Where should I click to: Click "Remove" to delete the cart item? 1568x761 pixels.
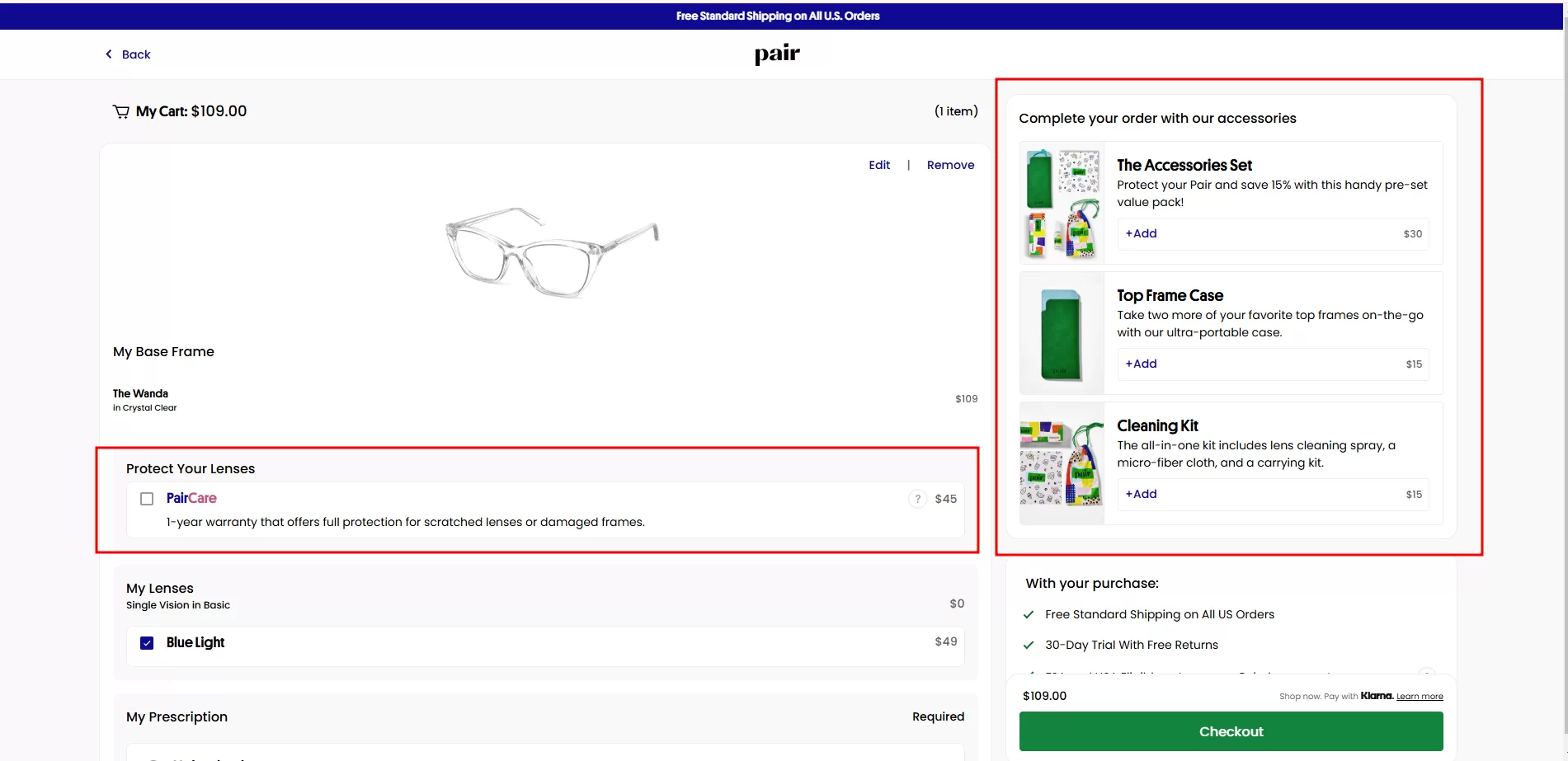click(950, 164)
